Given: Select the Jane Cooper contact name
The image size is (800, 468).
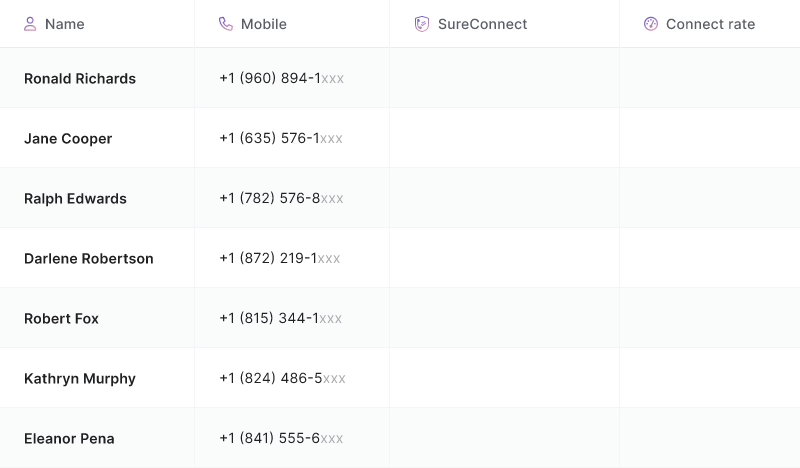Looking at the screenshot, I should [x=68, y=139].
